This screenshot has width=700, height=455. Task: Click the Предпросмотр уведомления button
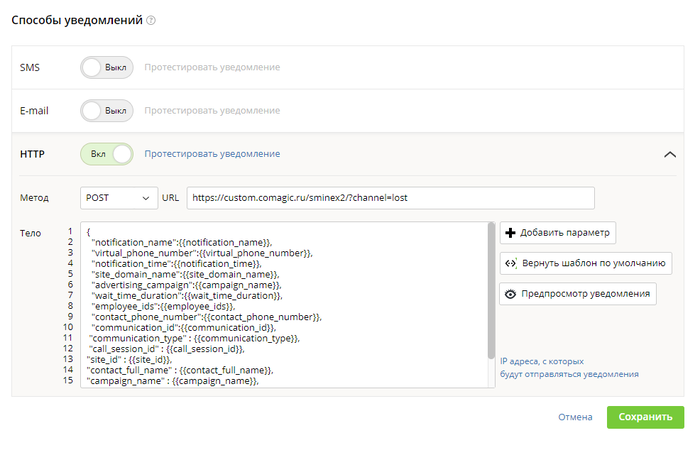click(x=578, y=294)
